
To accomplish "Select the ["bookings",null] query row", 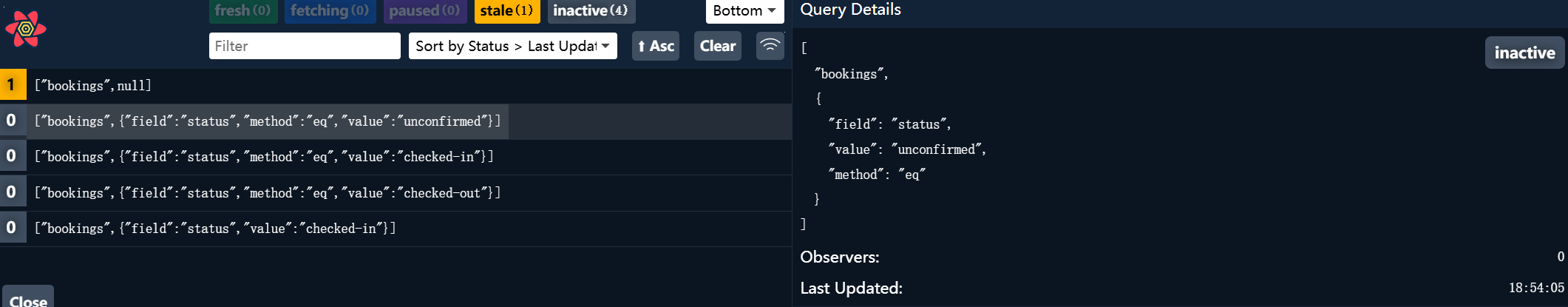I will [x=93, y=86].
